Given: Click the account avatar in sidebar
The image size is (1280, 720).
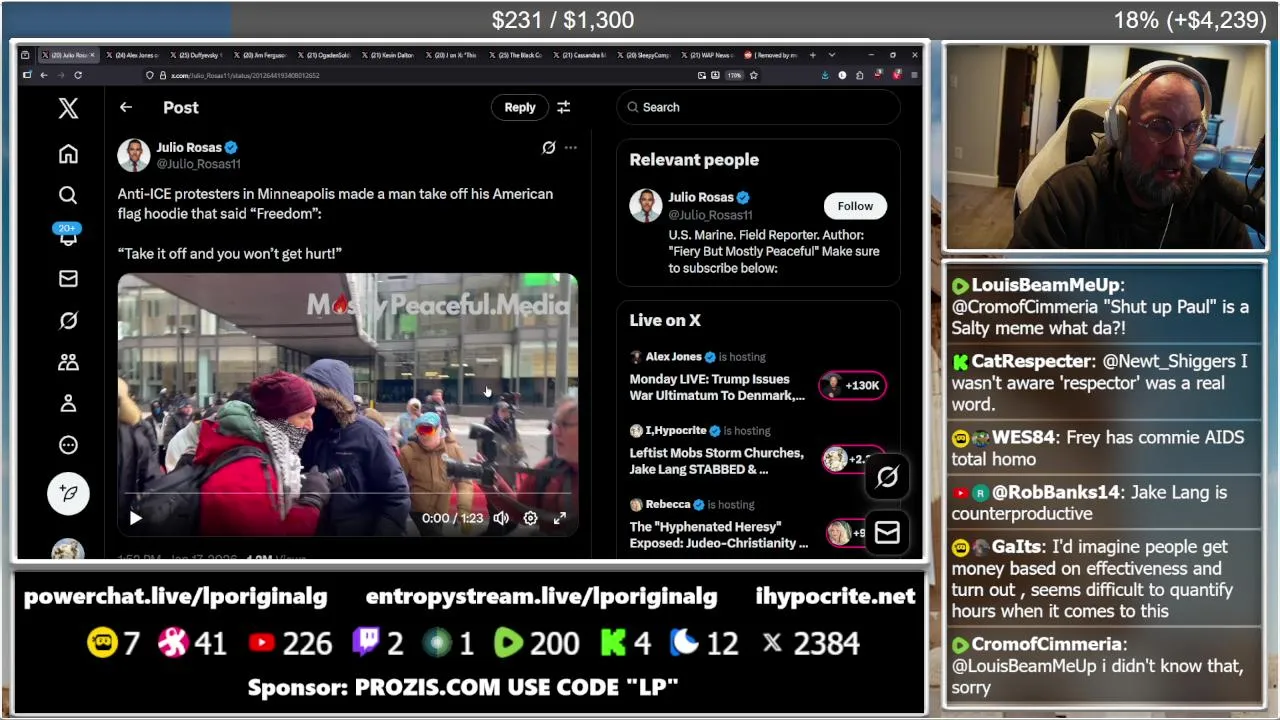Looking at the screenshot, I should 68,549.
